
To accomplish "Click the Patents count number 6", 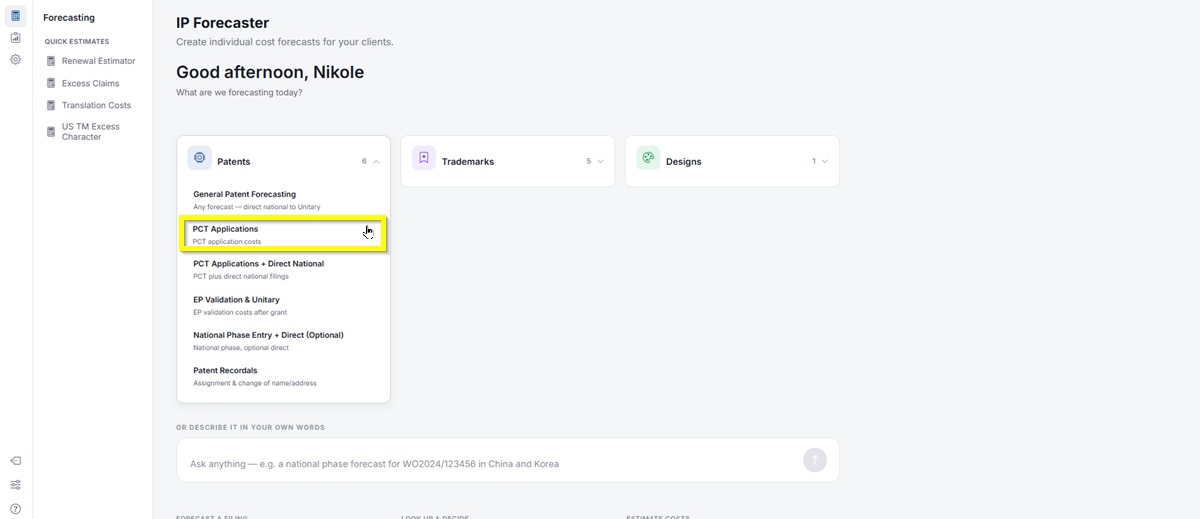I will pyautogui.click(x=364, y=161).
